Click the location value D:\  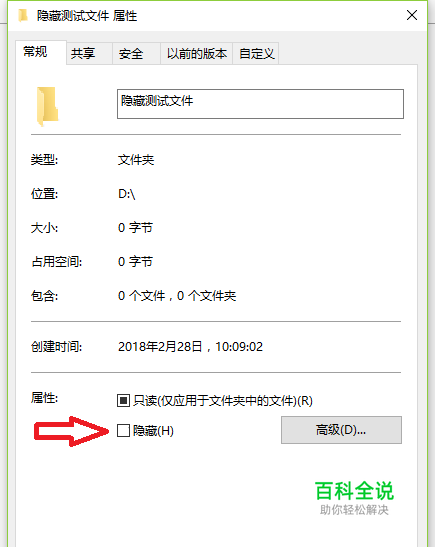[x=127, y=194]
